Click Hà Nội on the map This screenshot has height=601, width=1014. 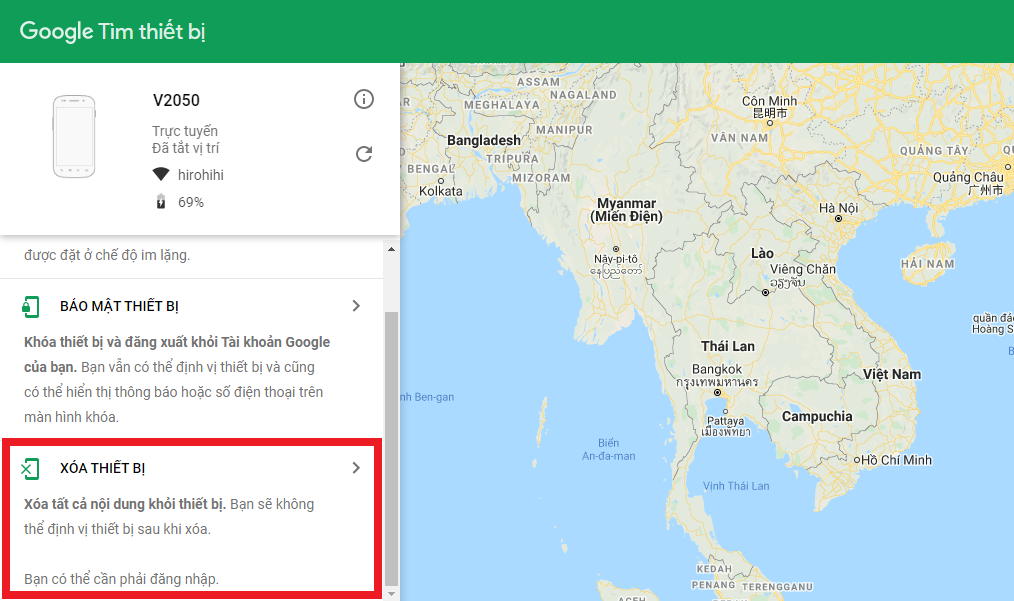pyautogui.click(x=838, y=209)
